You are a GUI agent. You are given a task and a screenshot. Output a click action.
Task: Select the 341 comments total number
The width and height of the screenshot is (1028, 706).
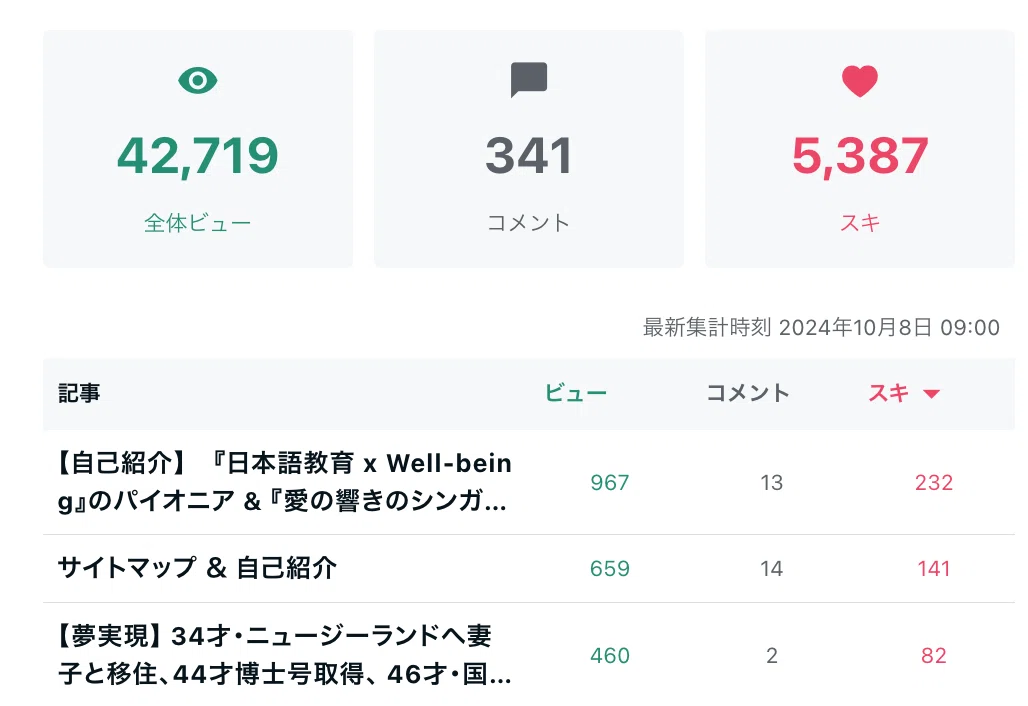coord(528,156)
